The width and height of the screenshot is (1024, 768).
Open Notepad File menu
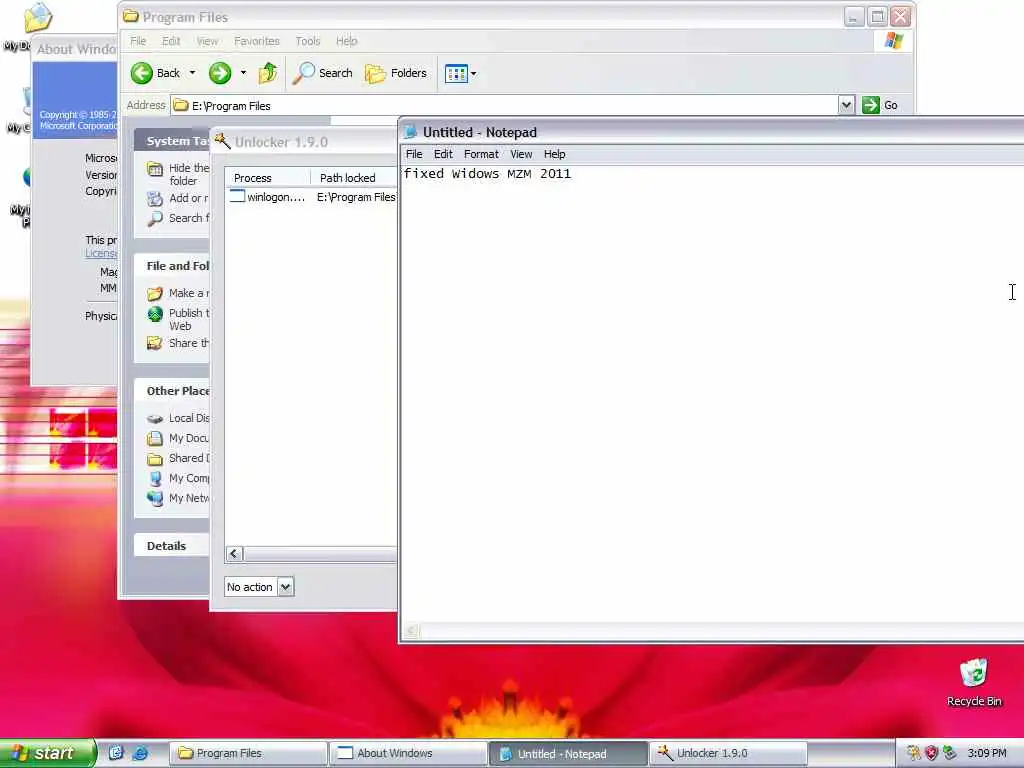point(414,154)
